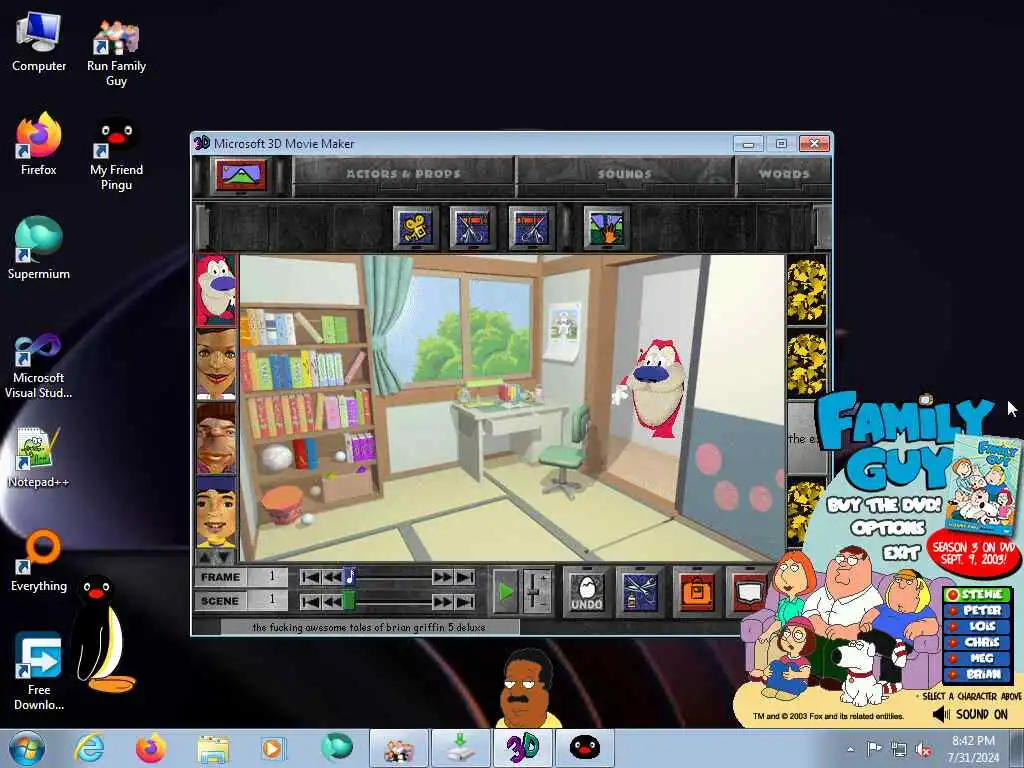Select the Run Family Guy desktop shortcut

click(116, 52)
